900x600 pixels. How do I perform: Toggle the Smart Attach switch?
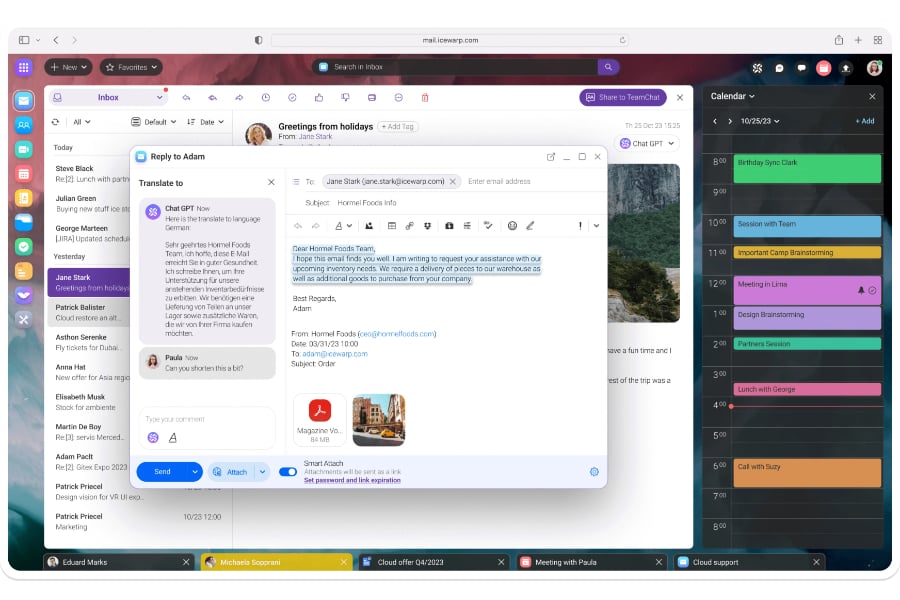[x=288, y=472]
